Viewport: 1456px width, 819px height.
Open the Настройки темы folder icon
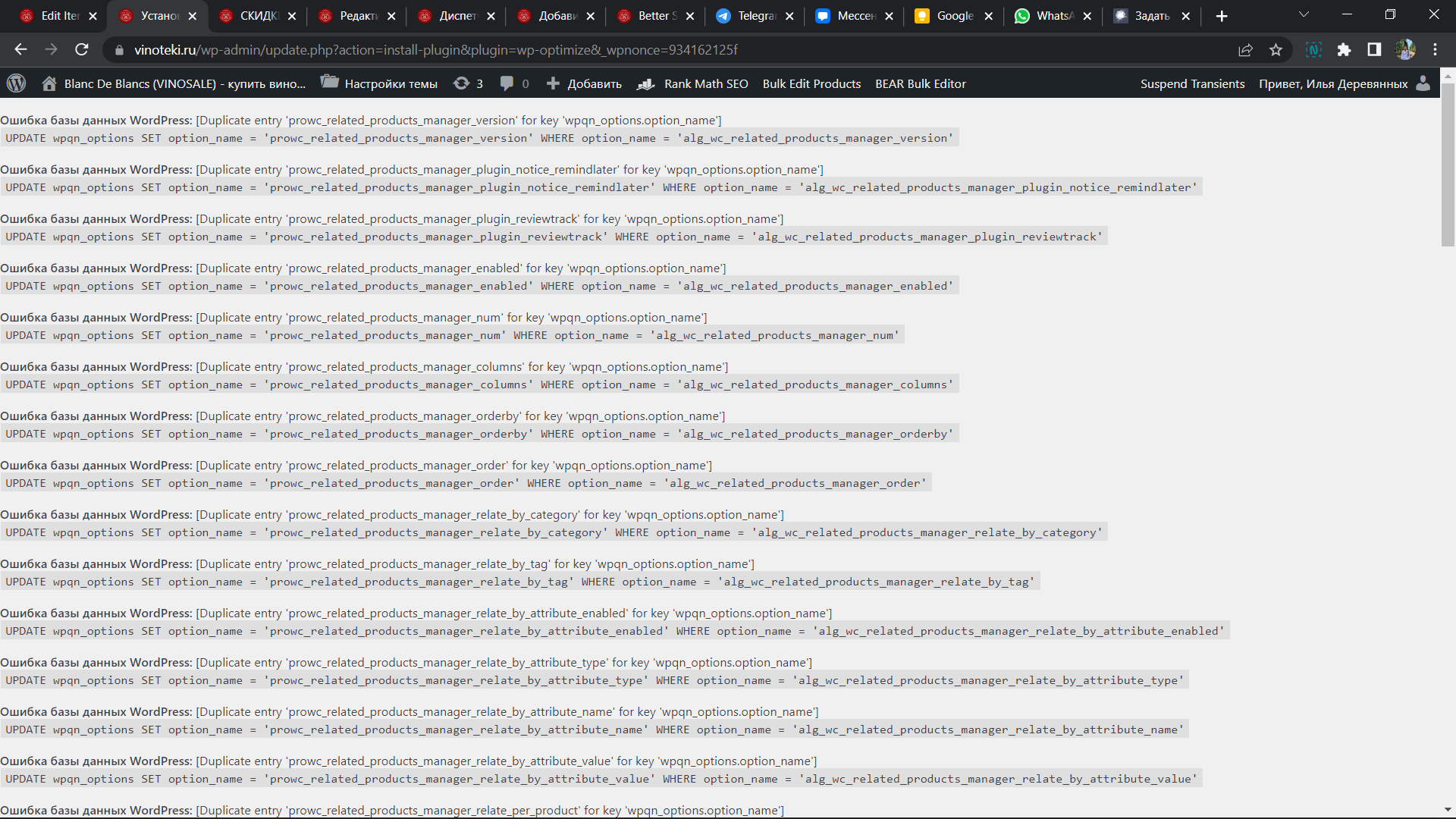coord(329,83)
